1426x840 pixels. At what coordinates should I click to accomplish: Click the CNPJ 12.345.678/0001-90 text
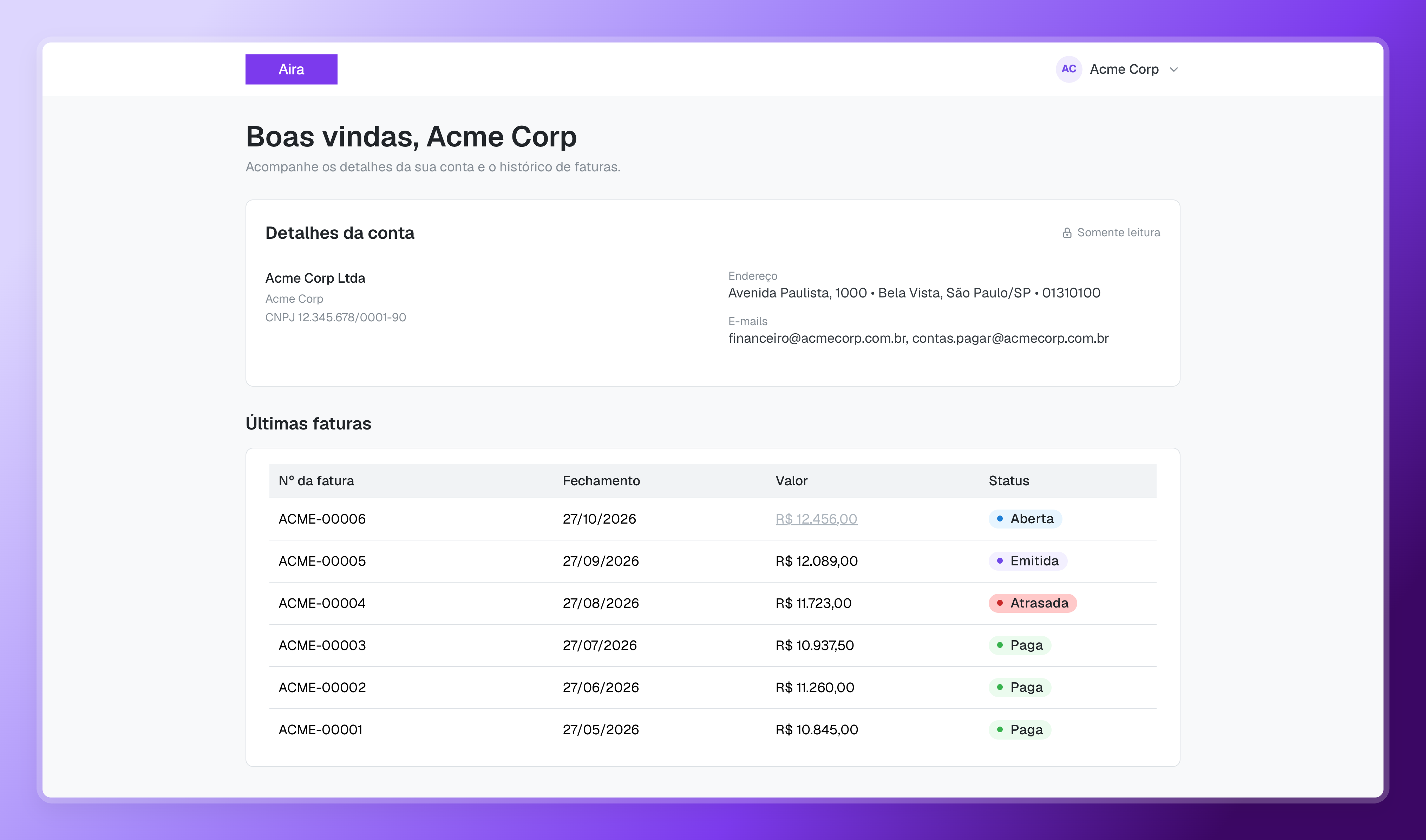(336, 317)
